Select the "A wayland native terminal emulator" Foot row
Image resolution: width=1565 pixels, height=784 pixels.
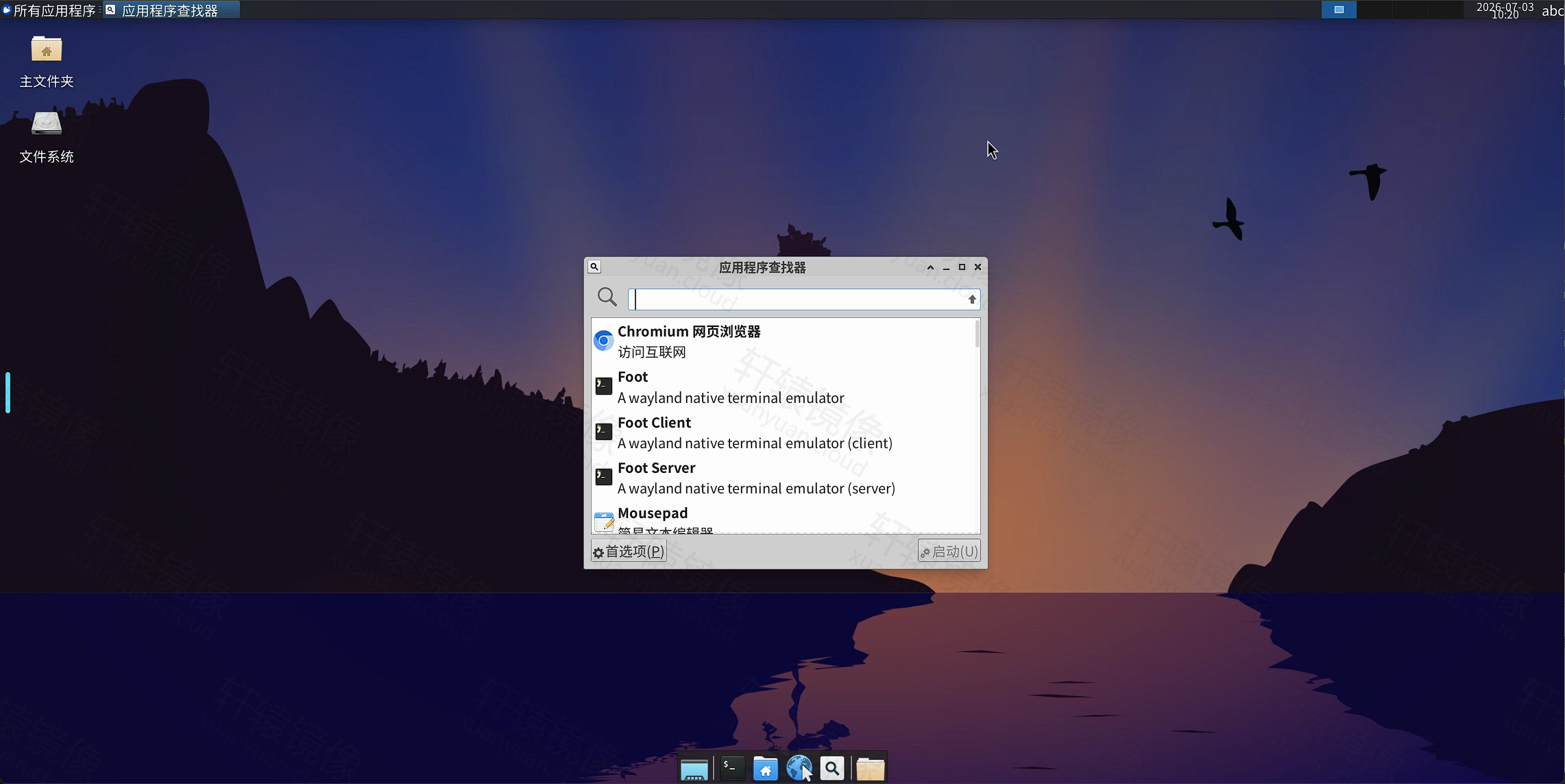(783, 387)
